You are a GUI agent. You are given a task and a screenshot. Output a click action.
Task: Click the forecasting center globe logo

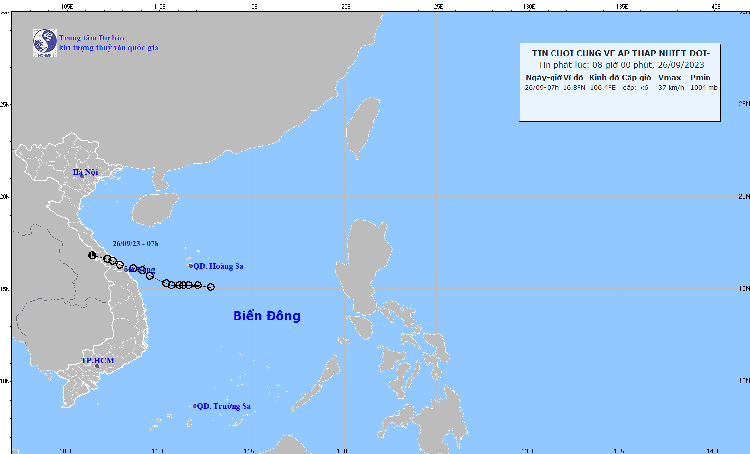[x=45, y=43]
